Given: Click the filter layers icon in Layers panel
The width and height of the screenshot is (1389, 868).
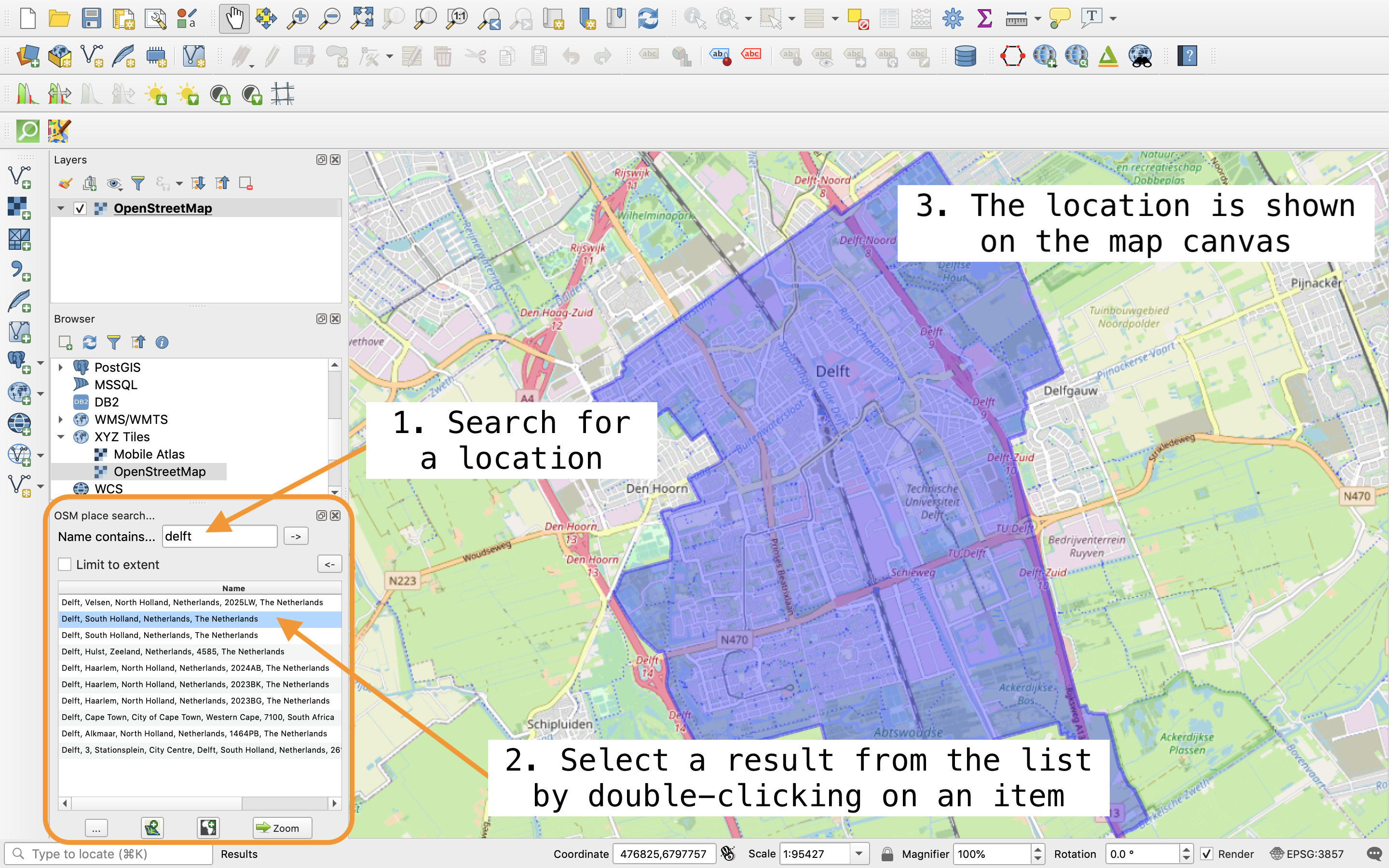Looking at the screenshot, I should (x=138, y=183).
